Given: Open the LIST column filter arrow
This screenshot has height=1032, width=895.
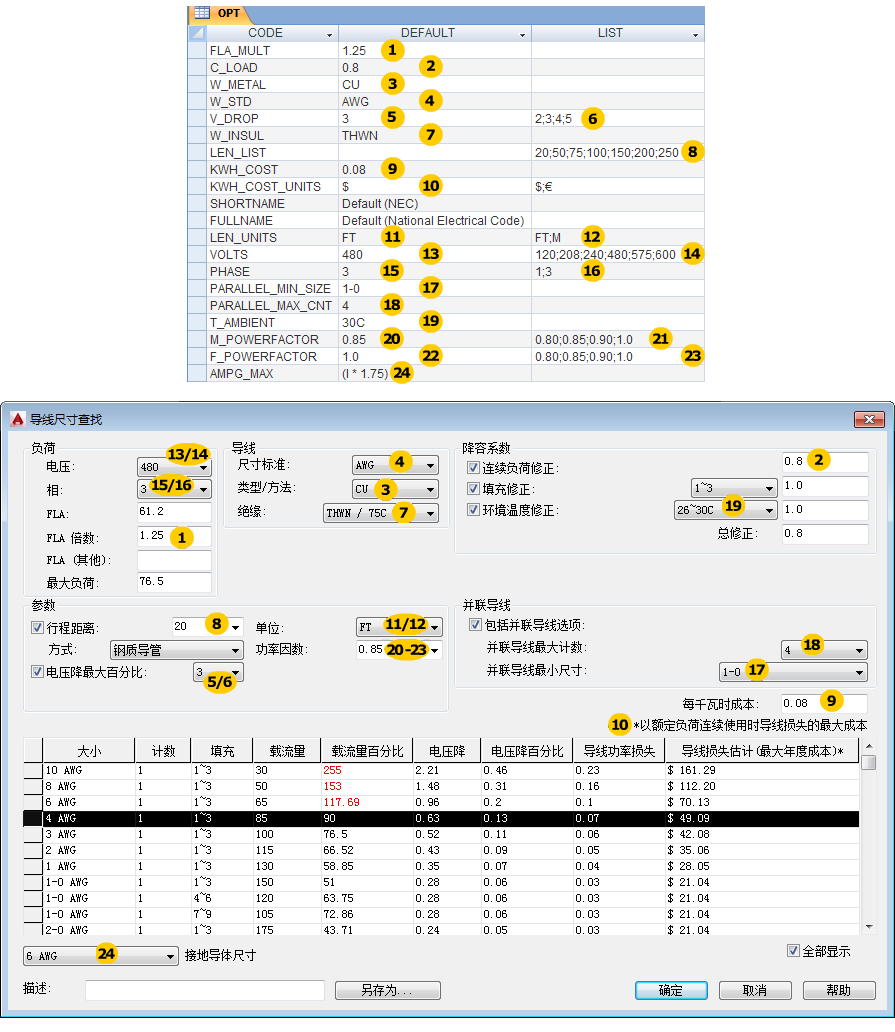Looking at the screenshot, I should click(696, 34).
